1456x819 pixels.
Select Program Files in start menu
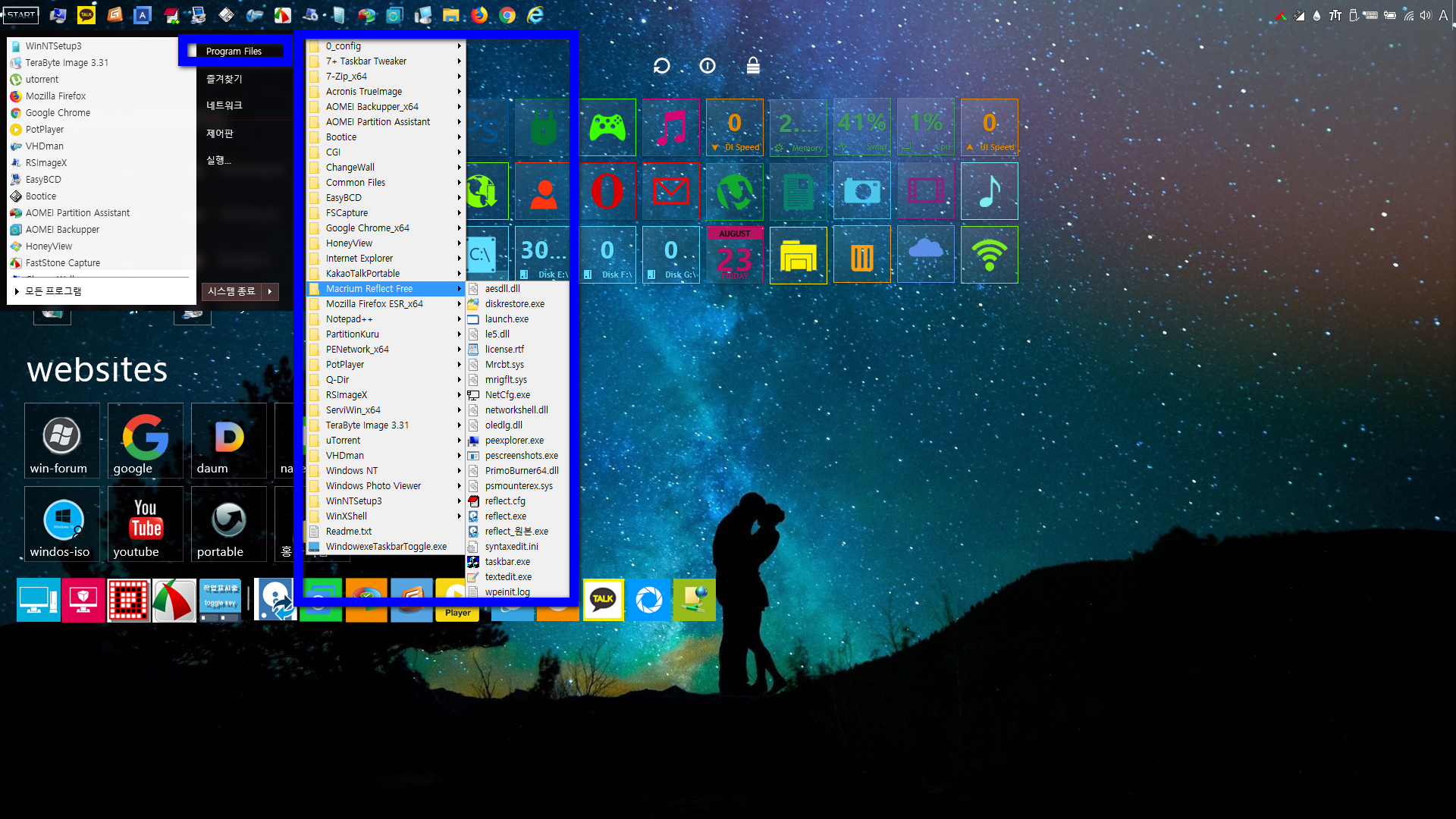tap(236, 51)
